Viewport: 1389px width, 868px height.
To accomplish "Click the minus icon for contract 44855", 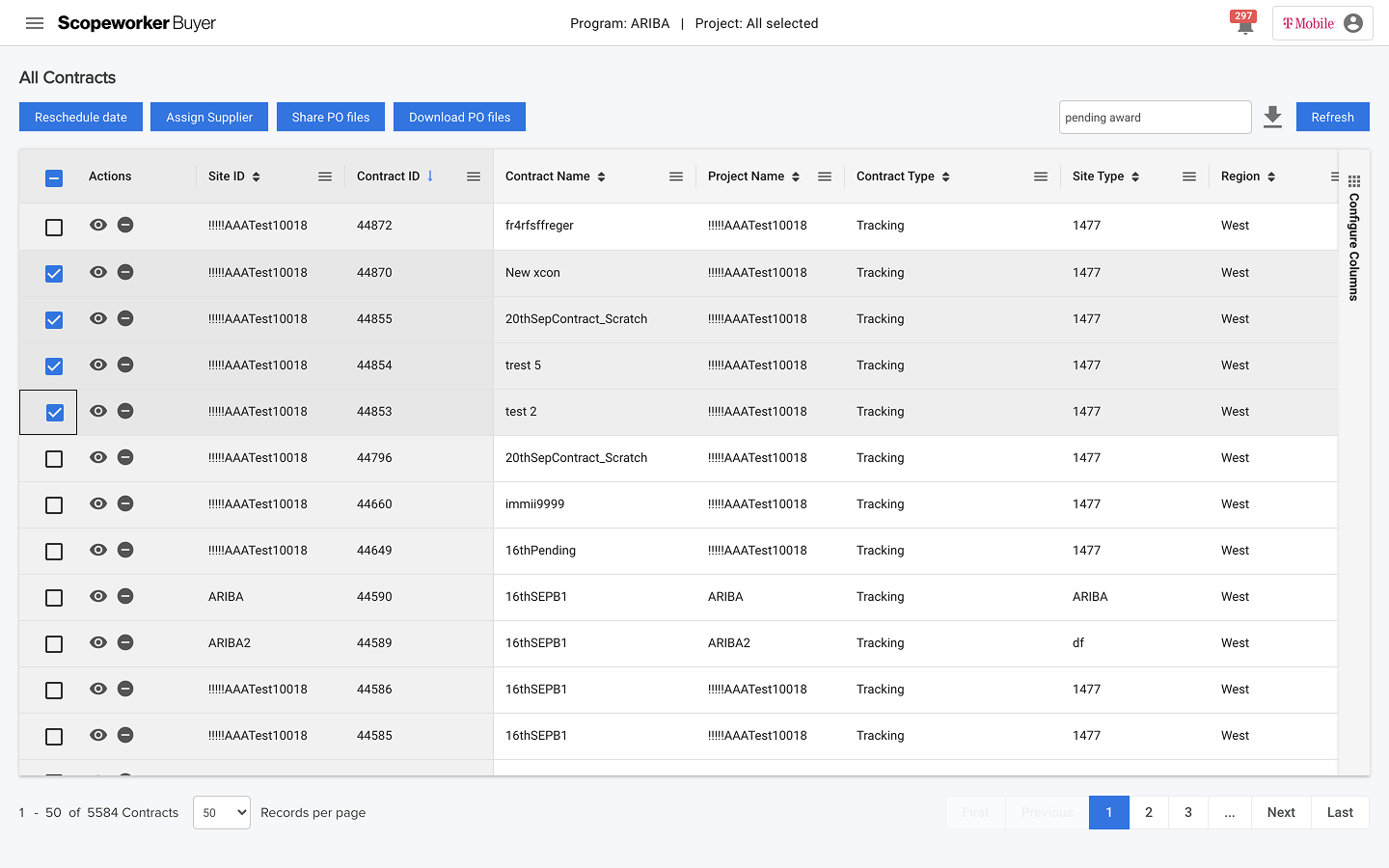I will 125,318.
